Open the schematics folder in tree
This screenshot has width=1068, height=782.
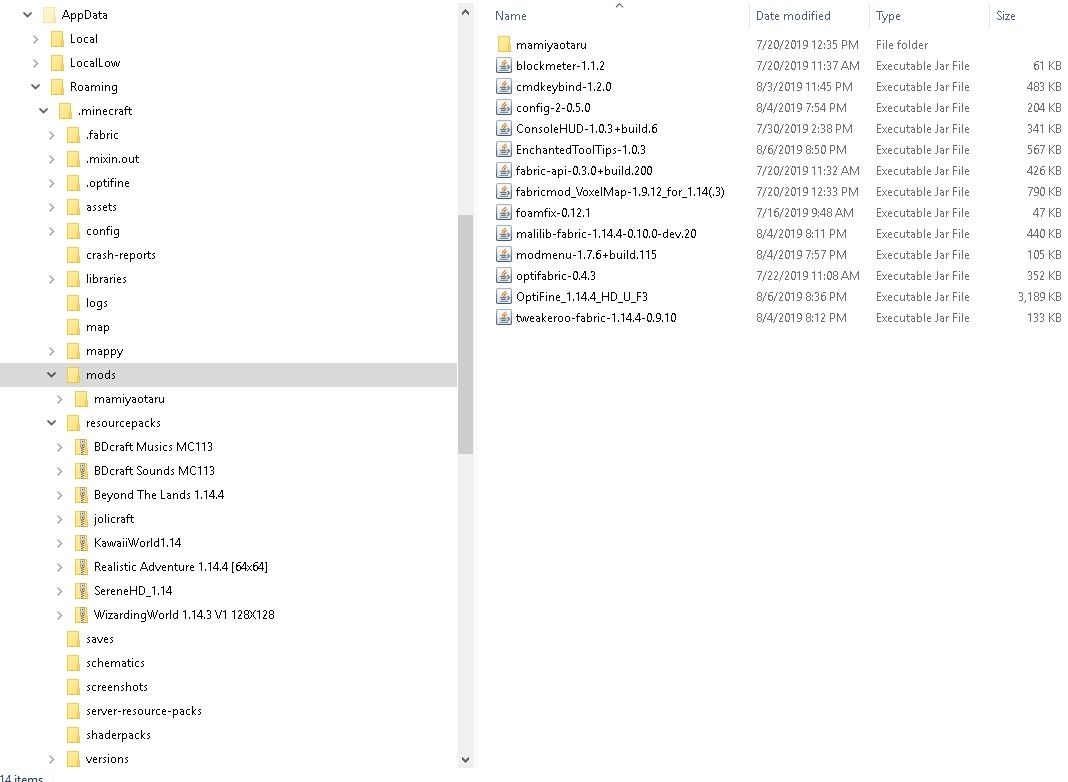click(115, 663)
